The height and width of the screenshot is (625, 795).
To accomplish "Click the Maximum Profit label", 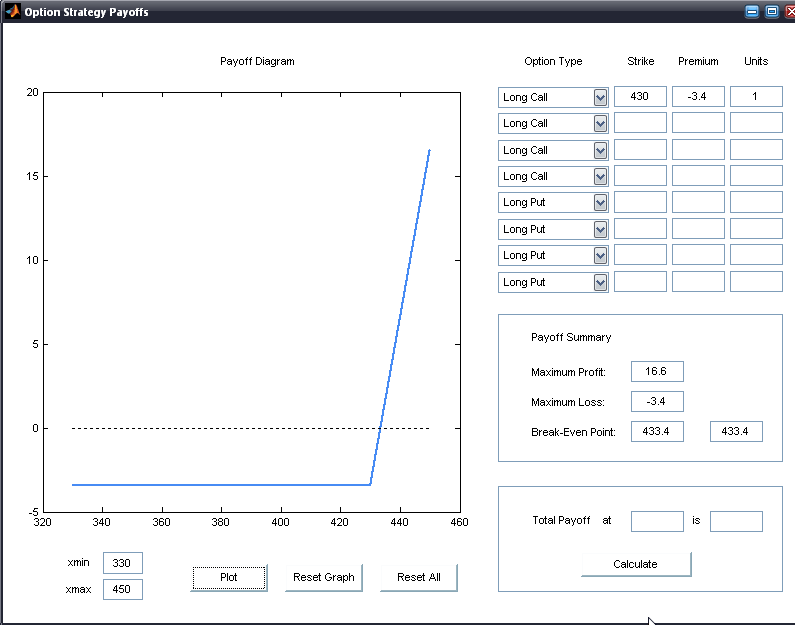I will pos(568,372).
